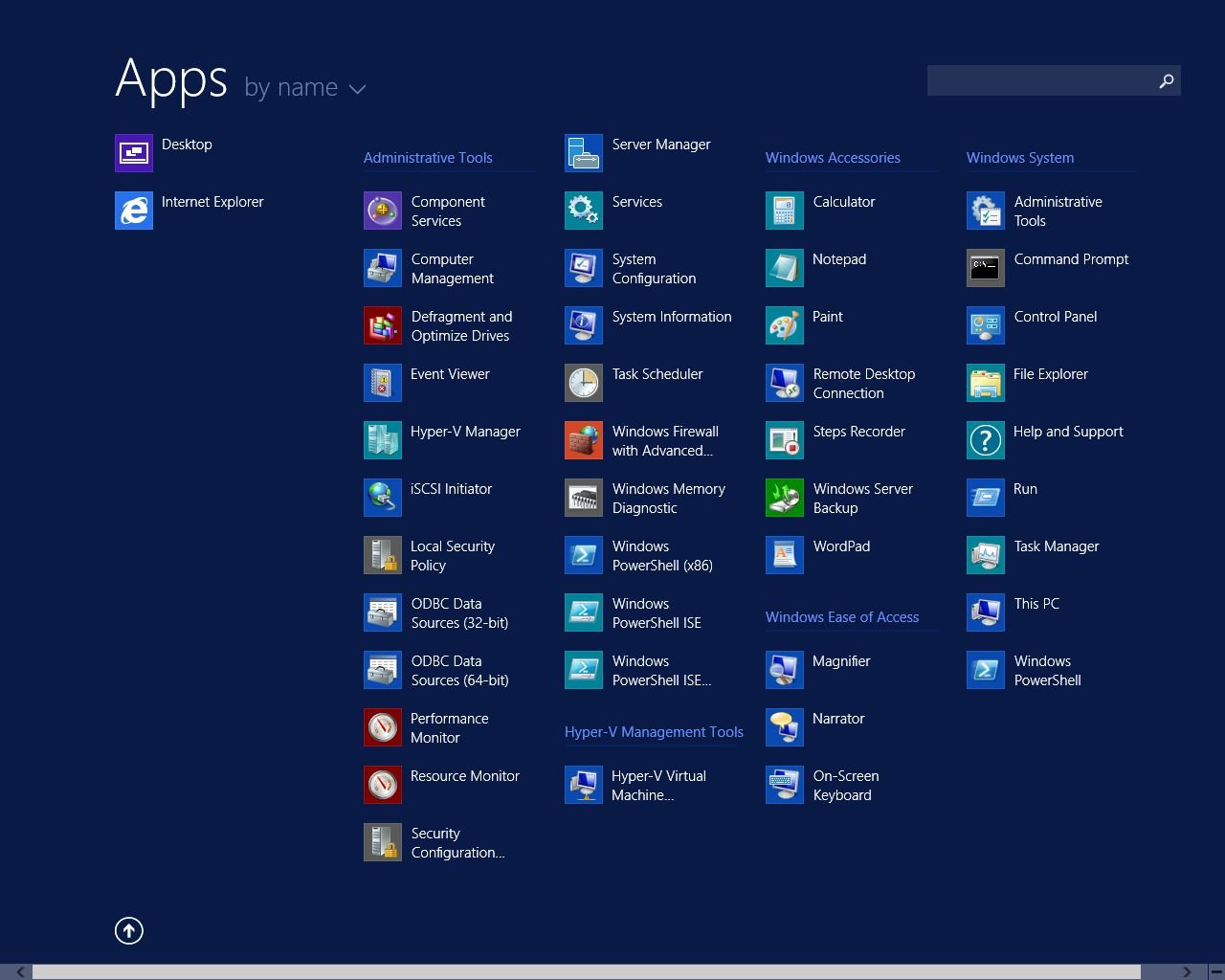Click the Administrative Tools group header
This screenshot has height=980, width=1225.
click(x=428, y=158)
